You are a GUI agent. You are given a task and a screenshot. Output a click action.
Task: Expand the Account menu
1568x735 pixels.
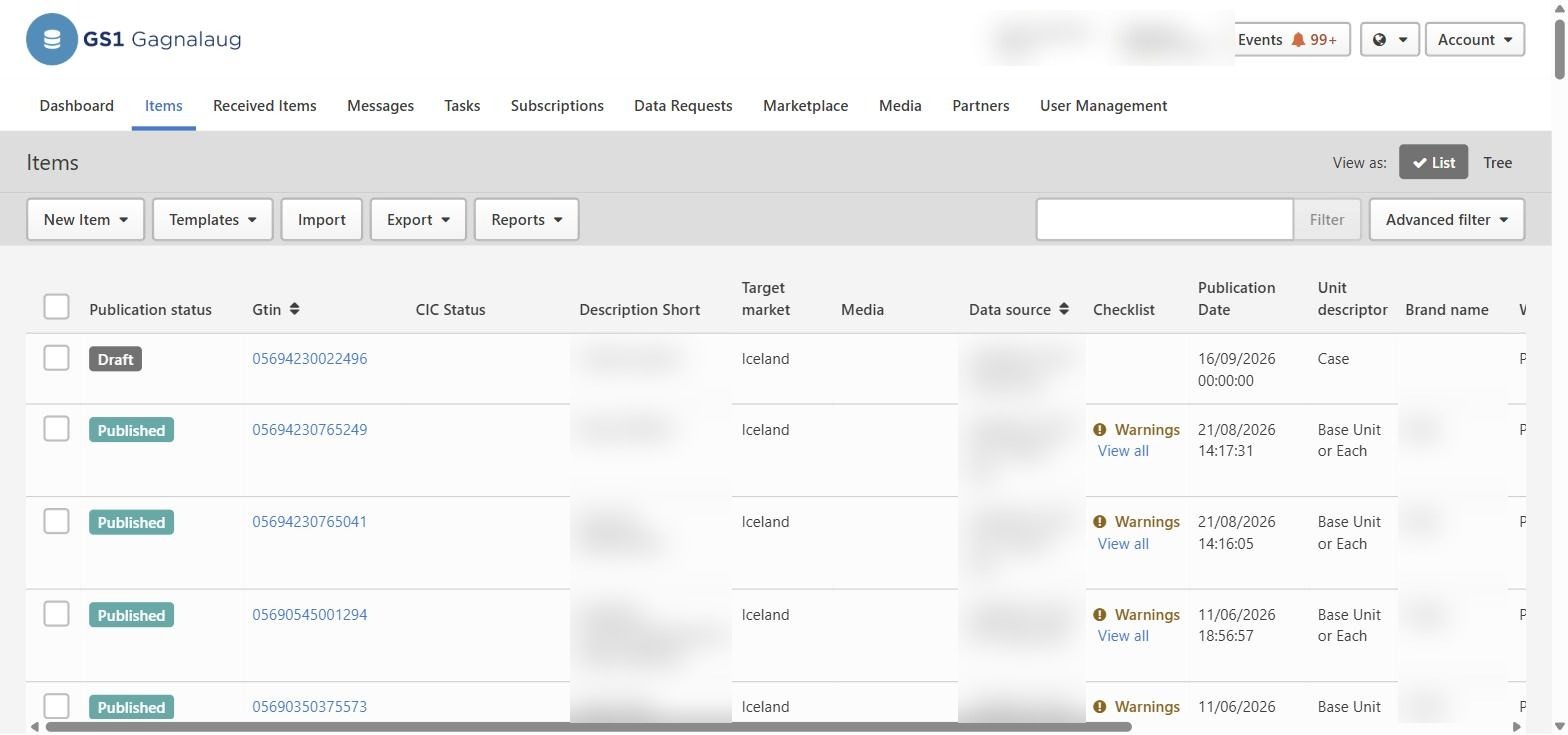pos(1474,40)
